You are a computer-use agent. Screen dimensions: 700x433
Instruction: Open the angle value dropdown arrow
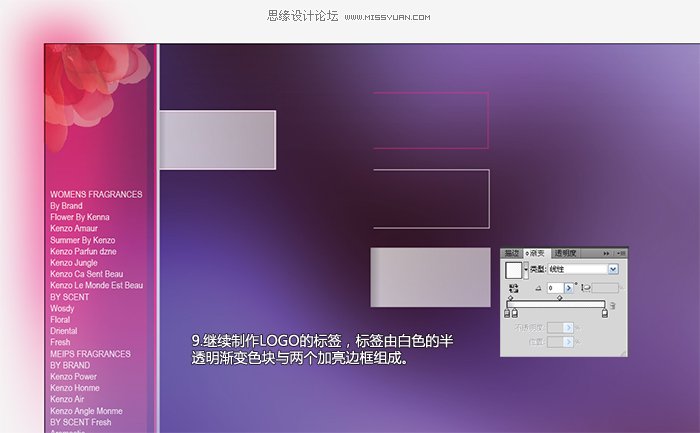(568, 288)
